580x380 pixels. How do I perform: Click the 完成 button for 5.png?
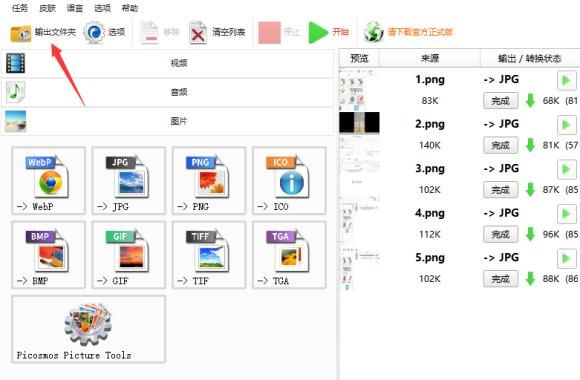coord(500,279)
